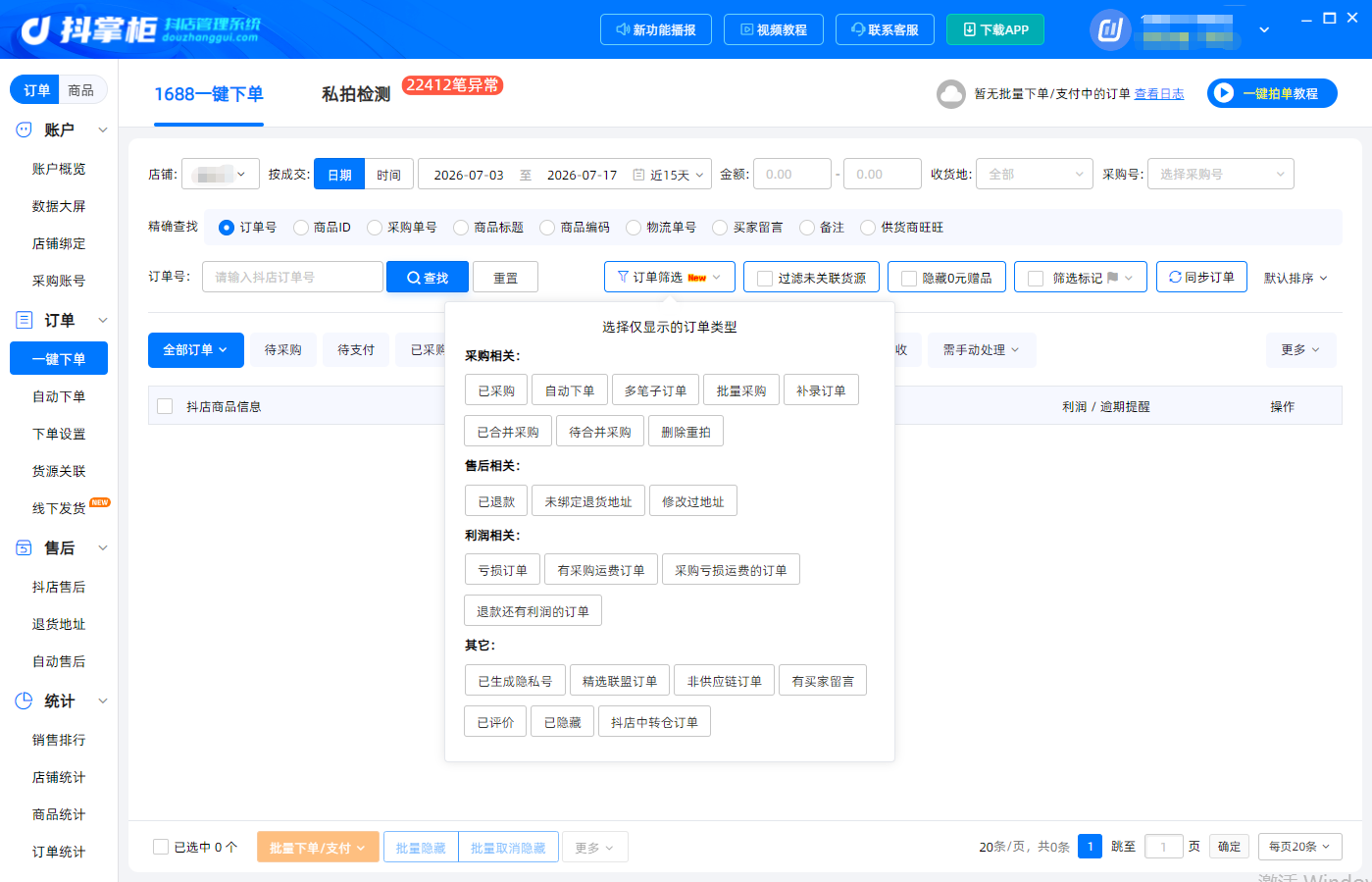Click the flag icon in 筛选标记

[x=1112, y=279]
